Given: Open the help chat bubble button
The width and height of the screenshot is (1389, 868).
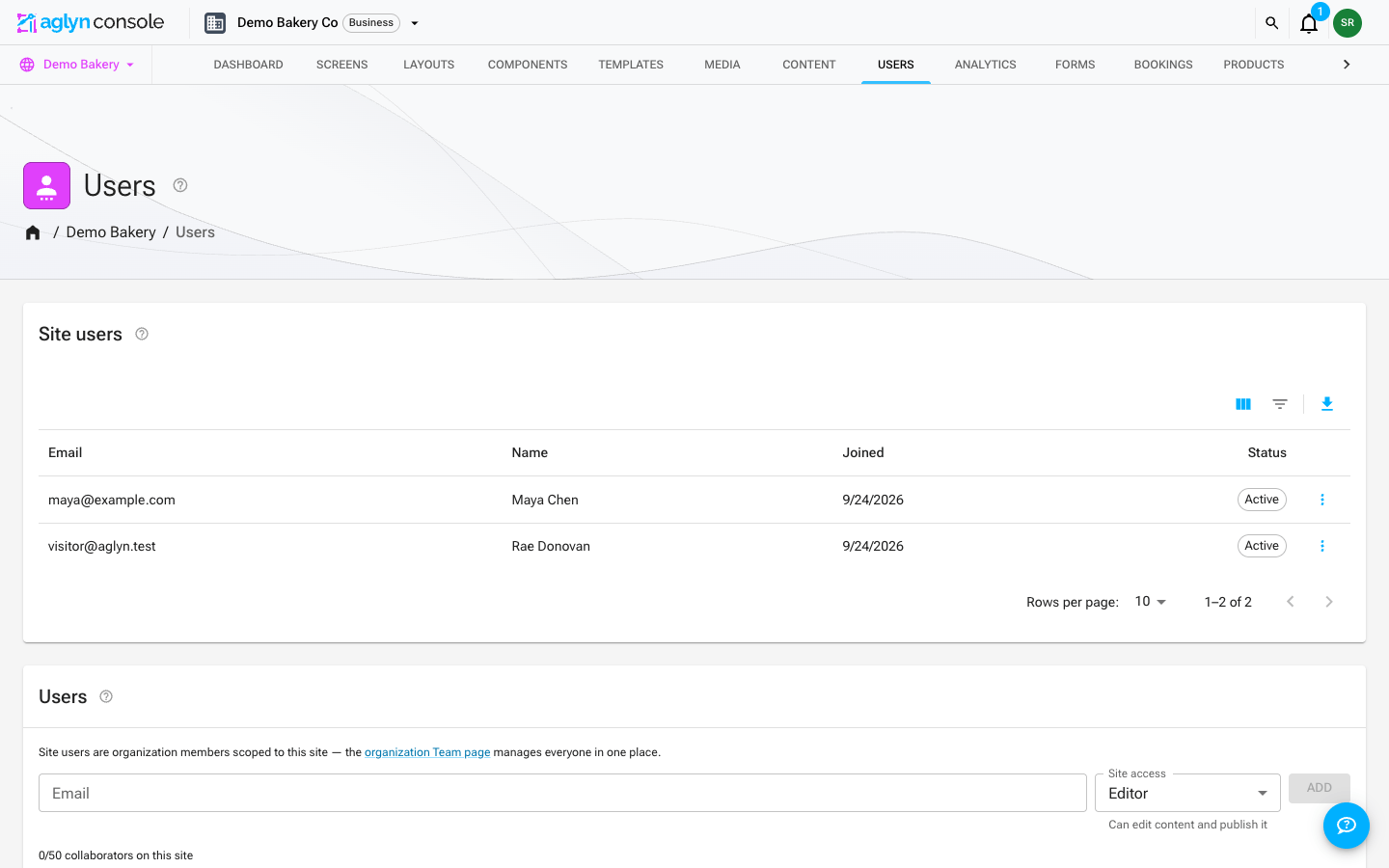Looking at the screenshot, I should click(x=1347, y=826).
